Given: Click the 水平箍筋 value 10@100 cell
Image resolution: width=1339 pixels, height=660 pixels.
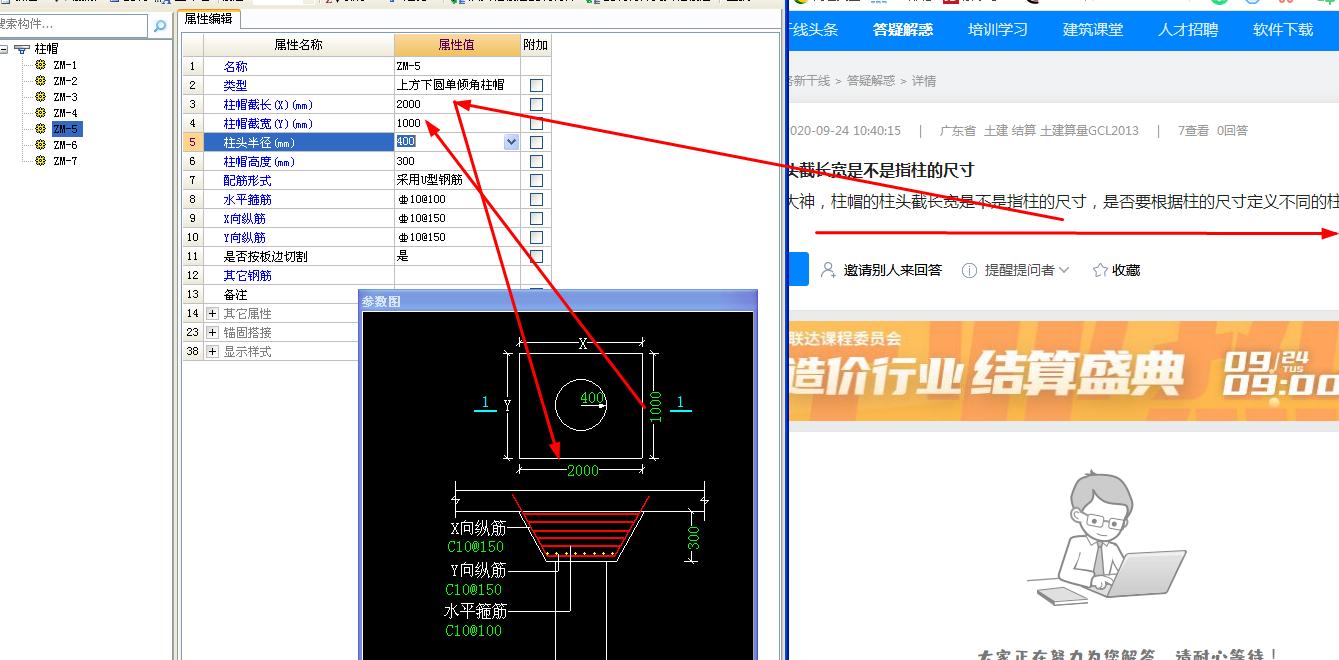Looking at the screenshot, I should pos(457,199).
